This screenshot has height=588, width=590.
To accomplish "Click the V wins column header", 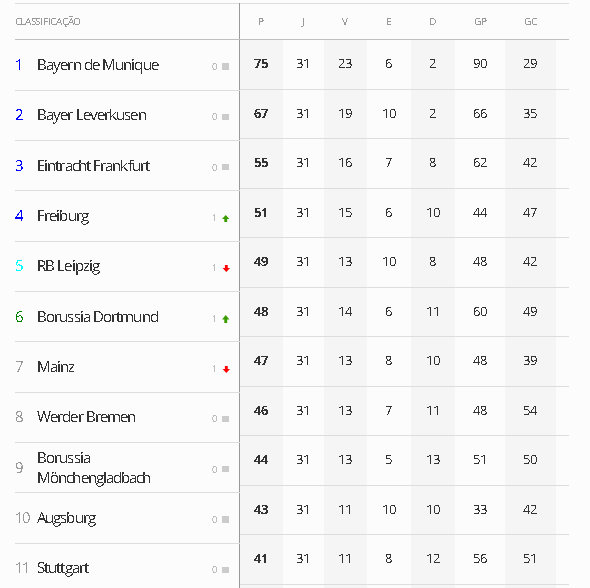I will tap(345, 22).
